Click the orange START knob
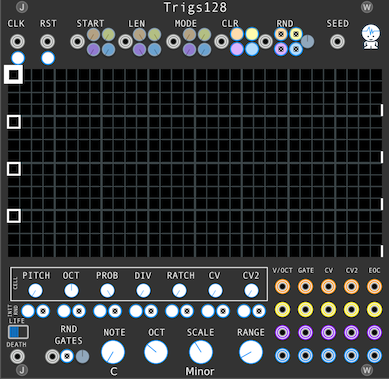This screenshot has height=379, width=389. pyautogui.click(x=93, y=34)
